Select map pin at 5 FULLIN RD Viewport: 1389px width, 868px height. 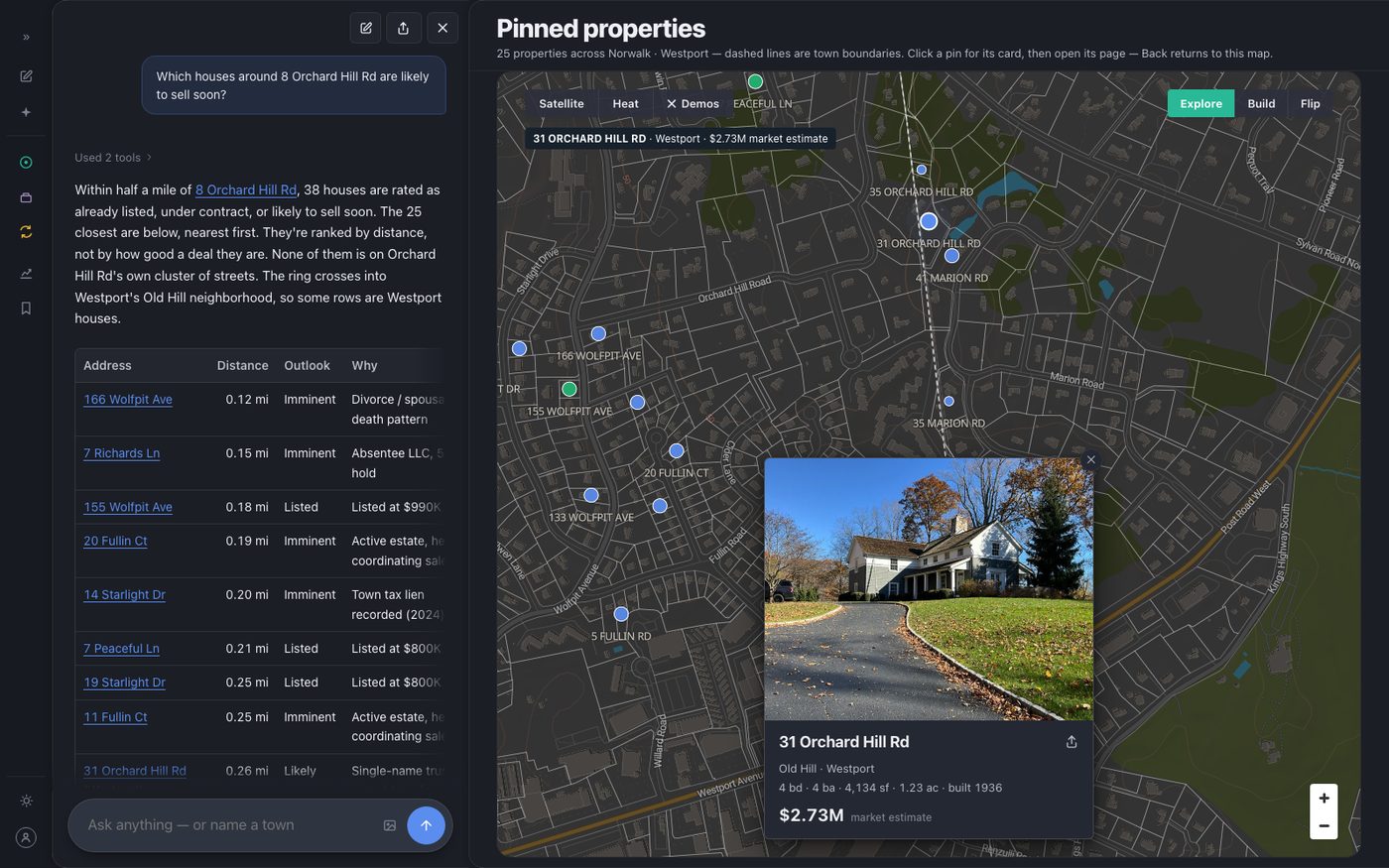pyautogui.click(x=621, y=614)
